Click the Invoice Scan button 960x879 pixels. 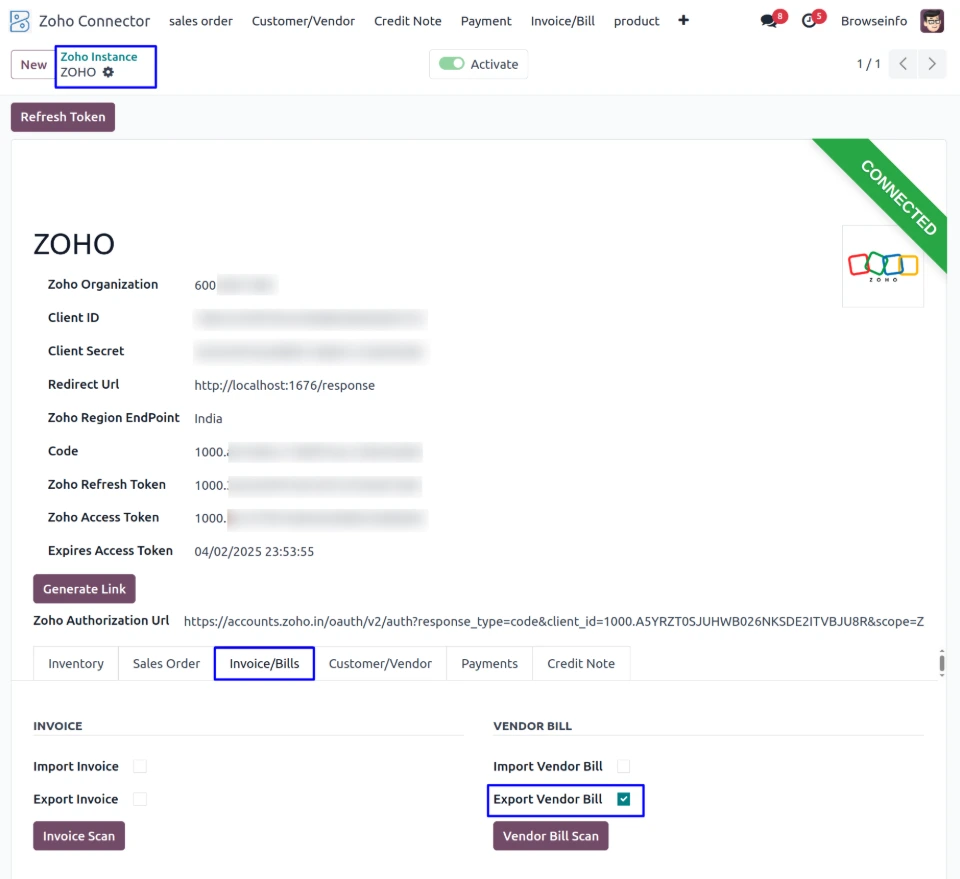click(79, 836)
